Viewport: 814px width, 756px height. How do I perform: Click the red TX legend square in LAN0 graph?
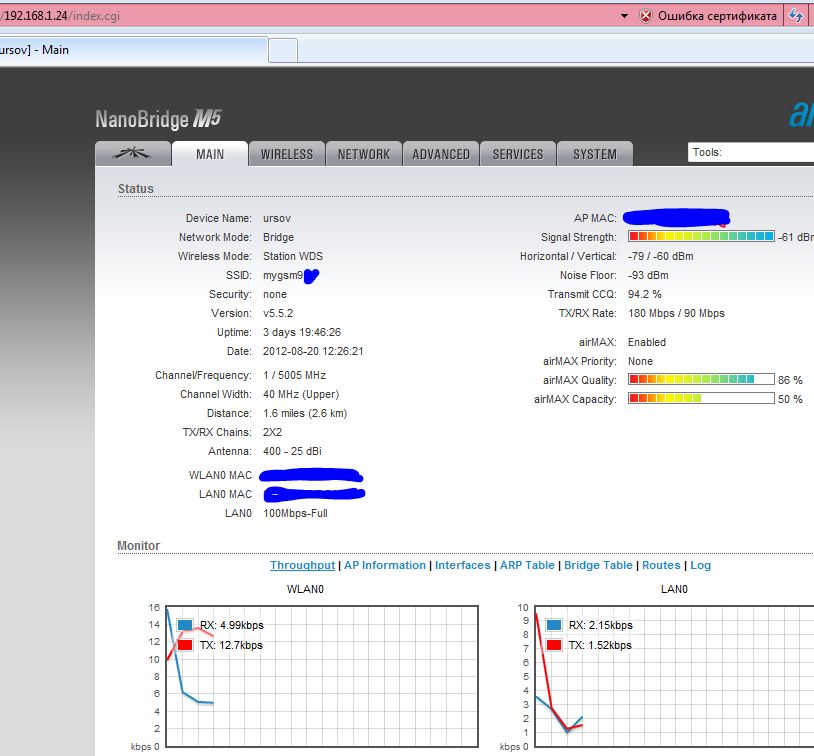pos(553,645)
